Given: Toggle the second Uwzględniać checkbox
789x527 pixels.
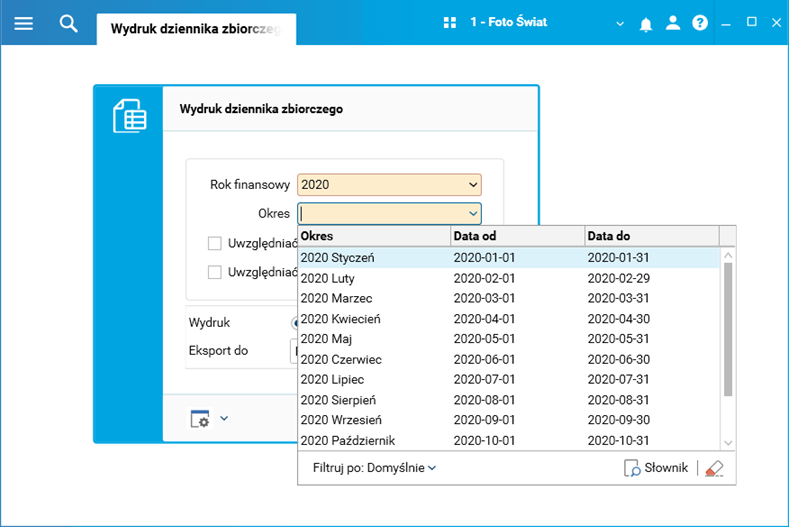Looking at the screenshot, I should 214,272.
